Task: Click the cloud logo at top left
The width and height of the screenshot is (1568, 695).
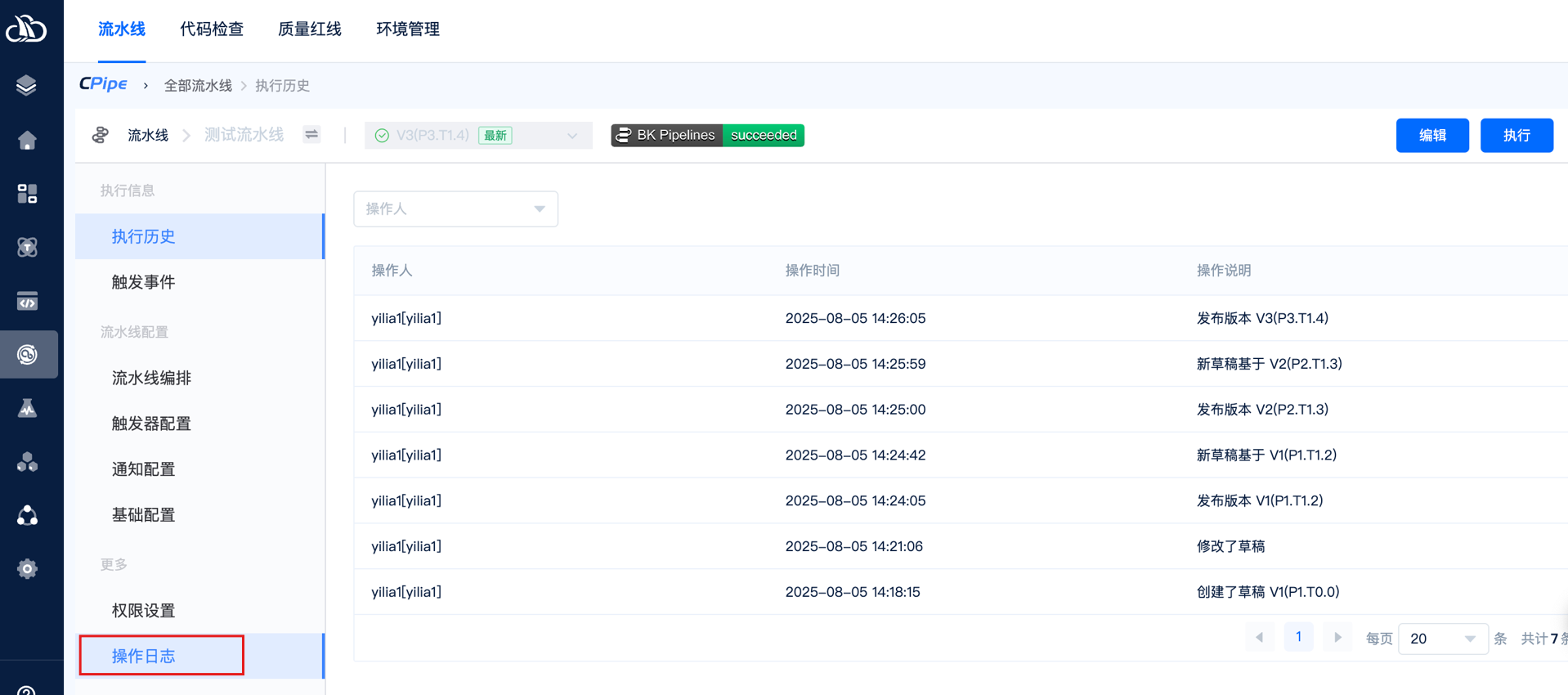Action: coord(27,29)
